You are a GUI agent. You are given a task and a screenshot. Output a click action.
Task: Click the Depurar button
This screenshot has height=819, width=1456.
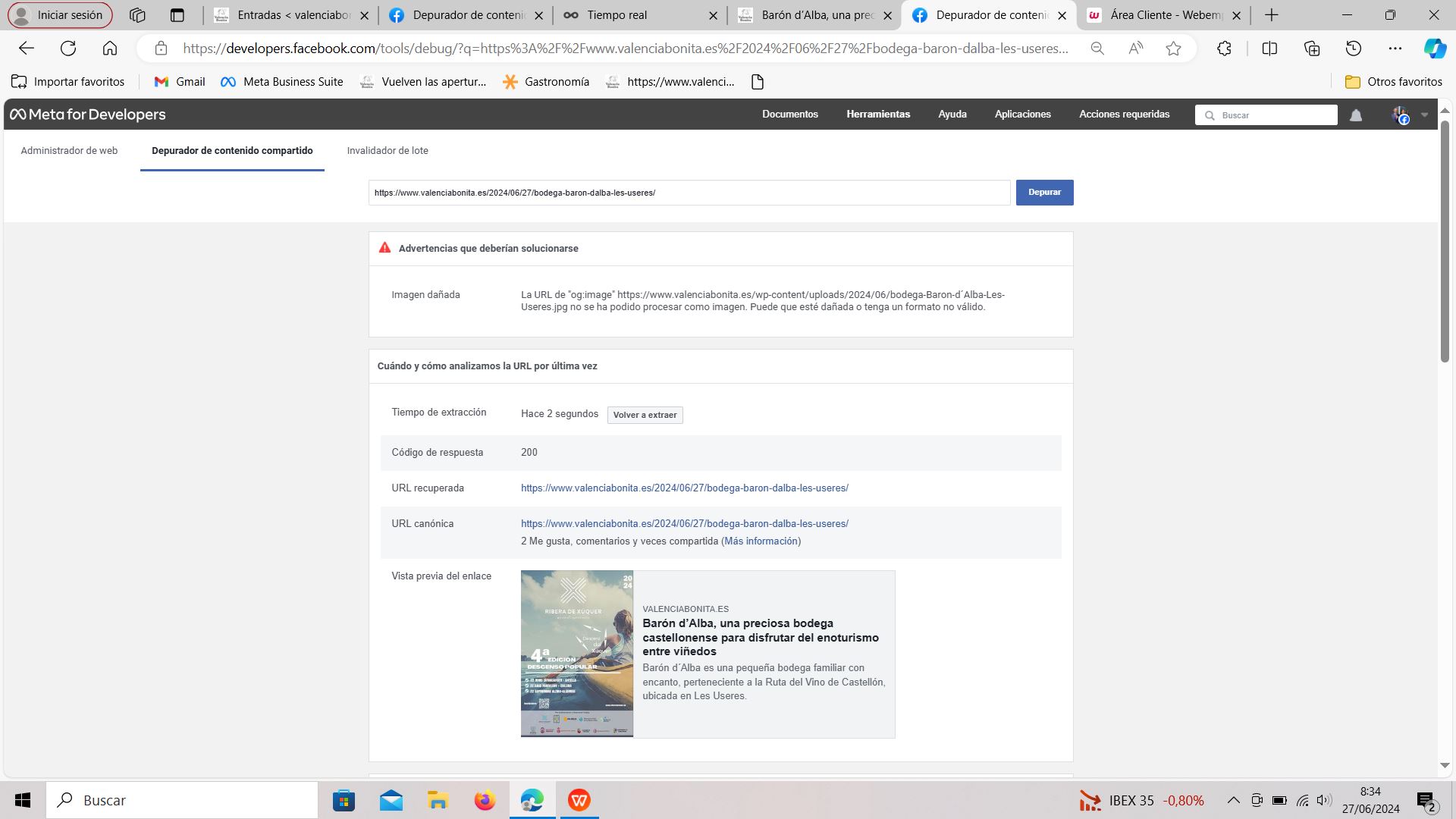point(1044,193)
